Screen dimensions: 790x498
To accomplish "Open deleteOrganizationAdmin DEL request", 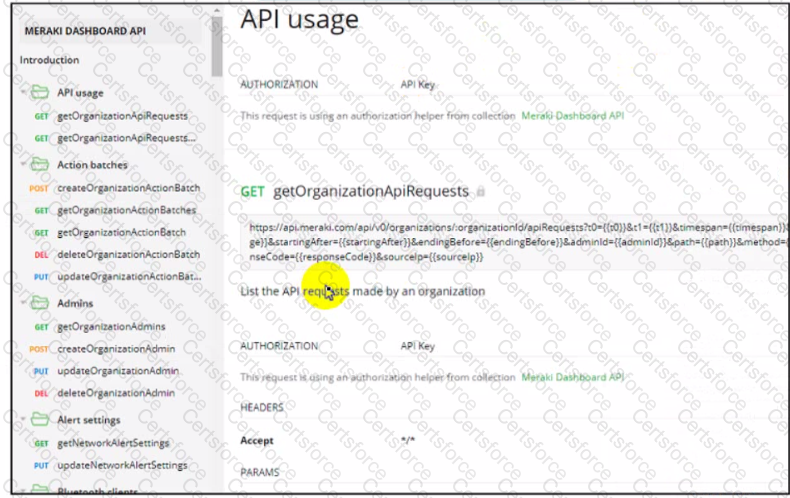I will 116,393.
